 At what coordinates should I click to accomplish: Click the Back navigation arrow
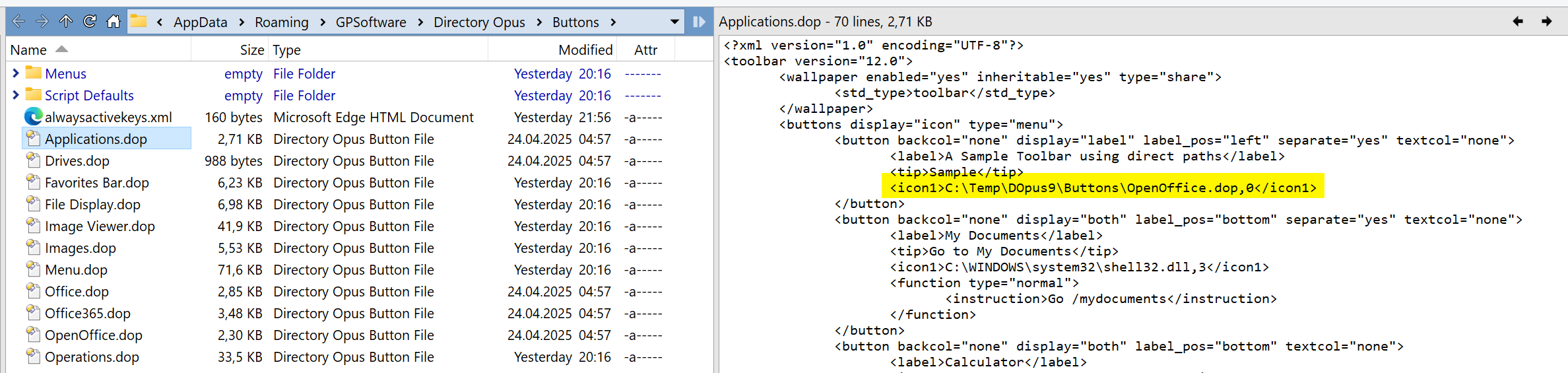[x=18, y=22]
